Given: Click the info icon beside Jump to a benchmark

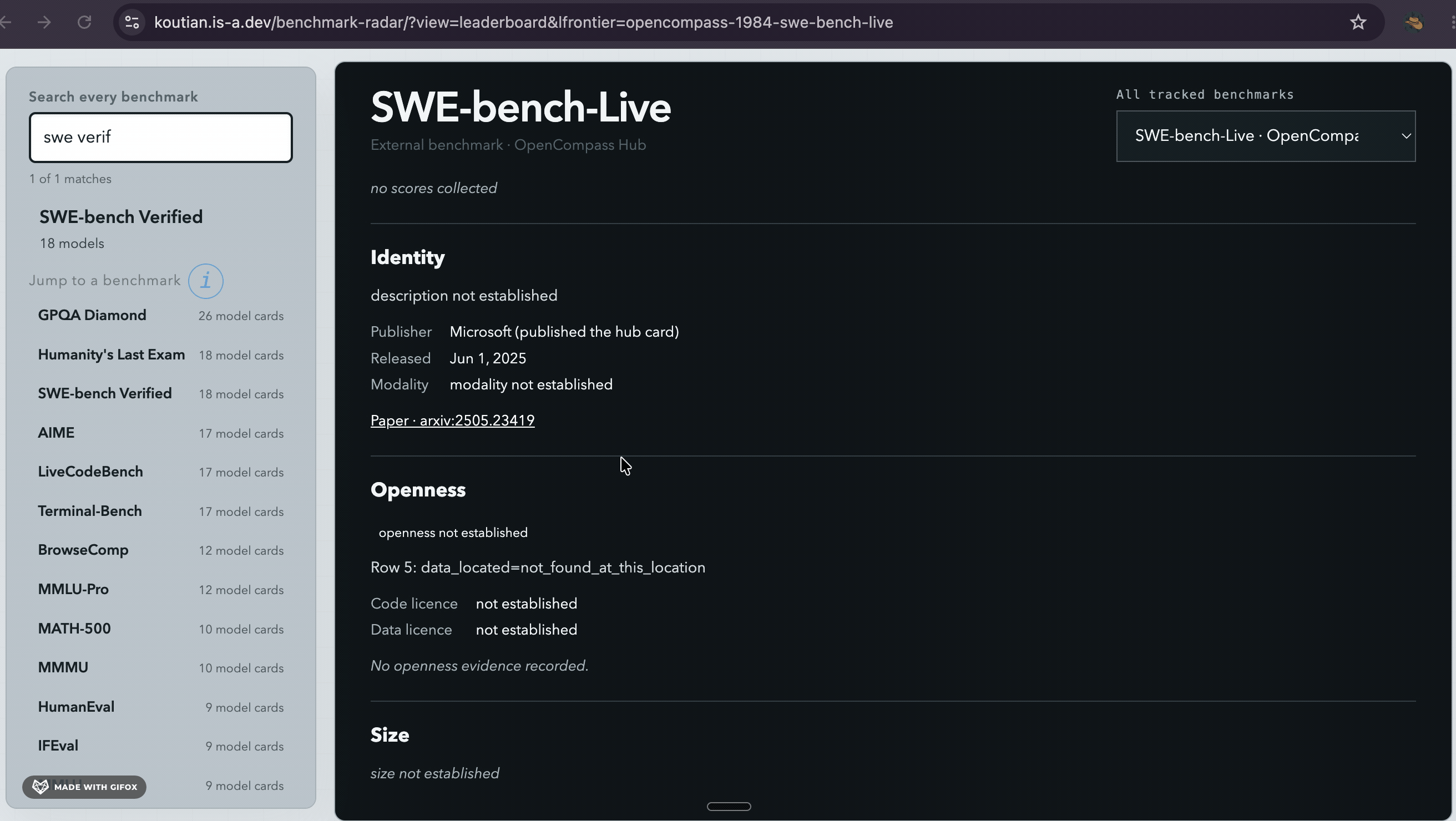Looking at the screenshot, I should pos(206,281).
